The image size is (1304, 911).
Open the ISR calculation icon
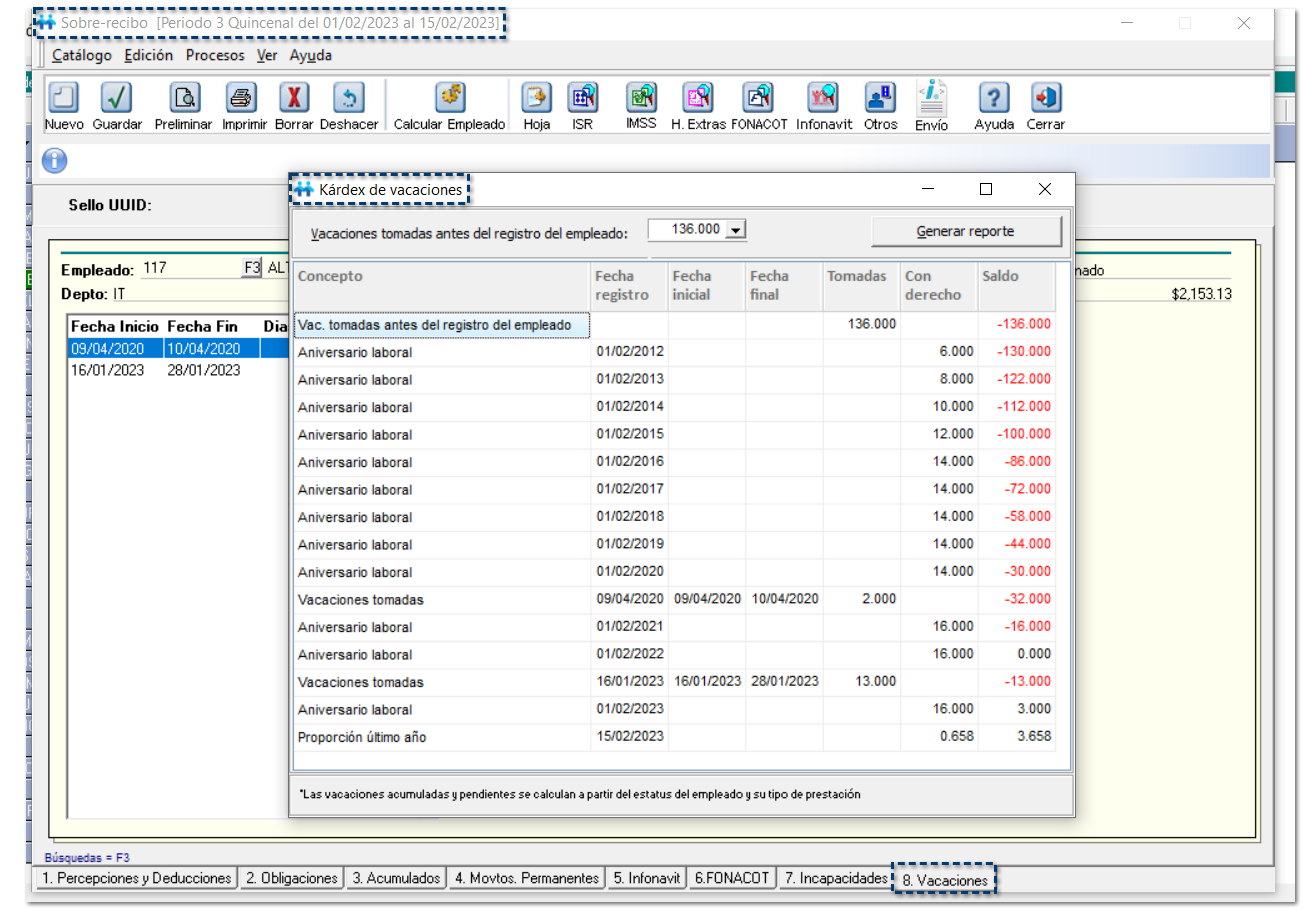click(x=582, y=98)
